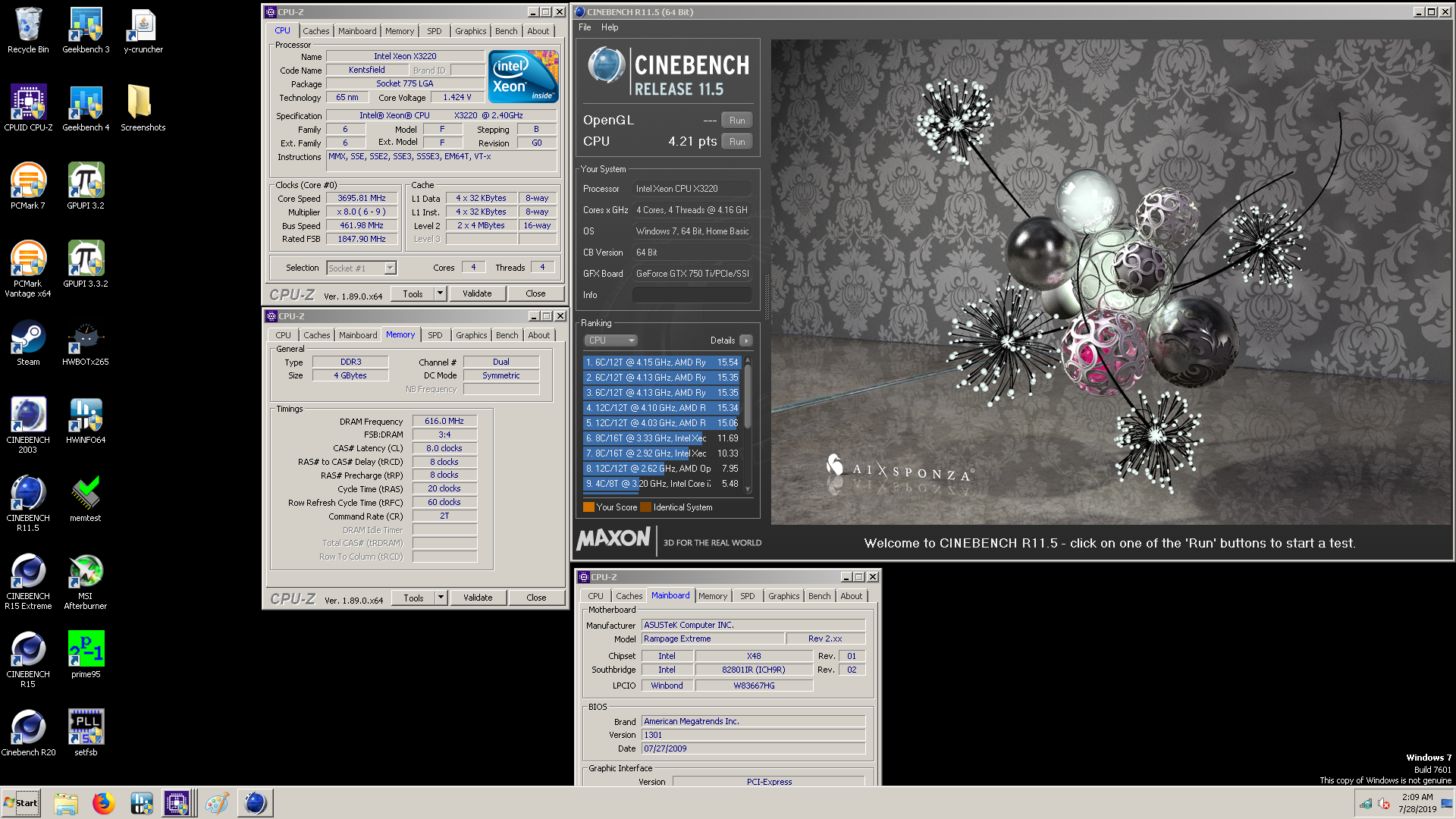Click Tools button in top CPU-Z window
1456x819 pixels.
[413, 293]
